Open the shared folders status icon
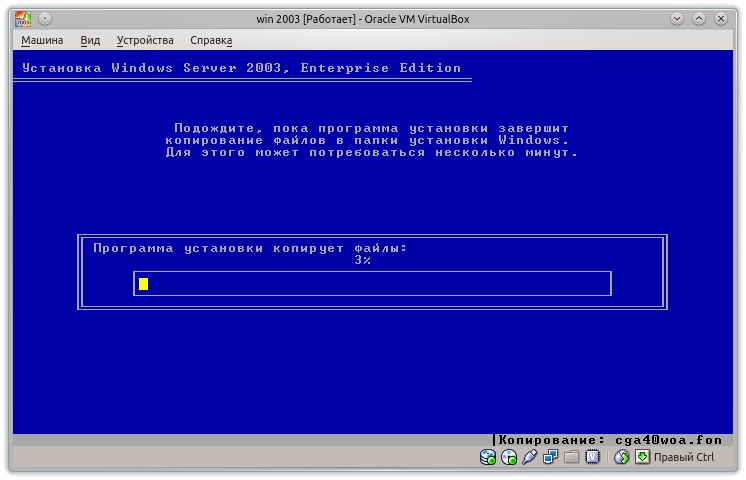 point(571,457)
